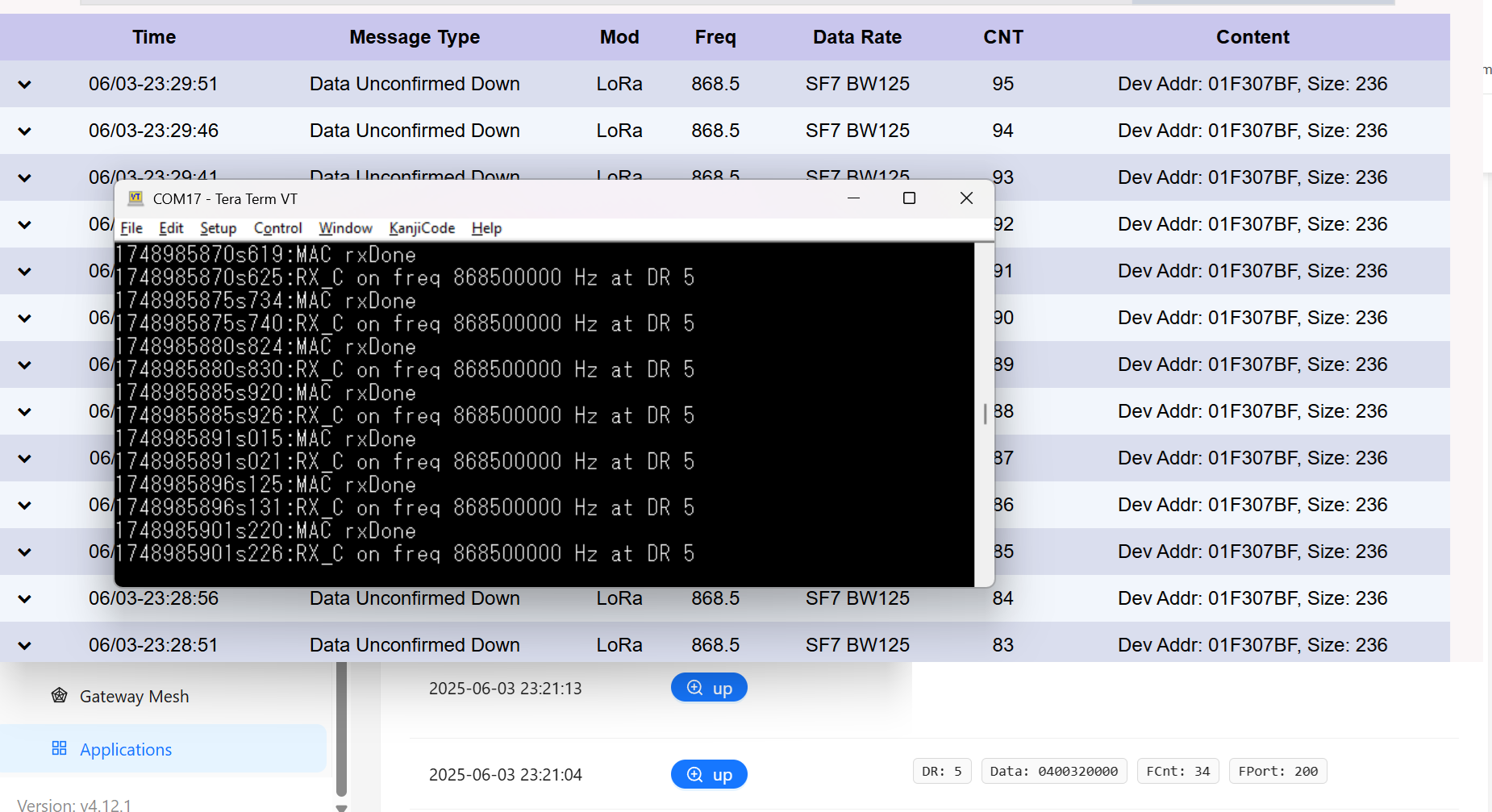Click the Applications grid icon in sidebar
This screenshot has width=1492, height=812.
coord(59,748)
